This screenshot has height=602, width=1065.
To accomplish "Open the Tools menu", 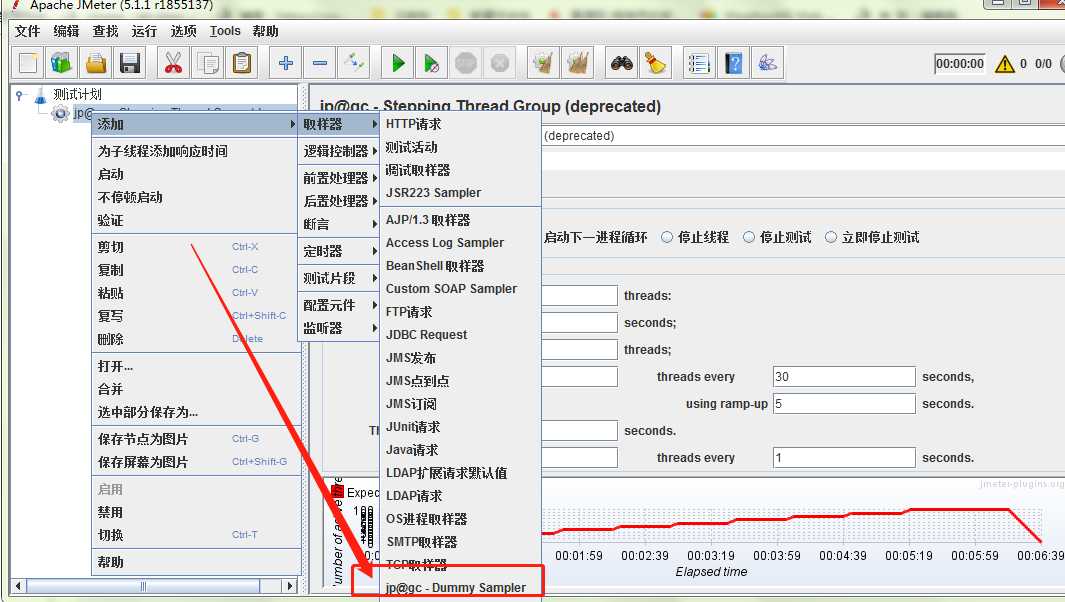I will tap(225, 31).
